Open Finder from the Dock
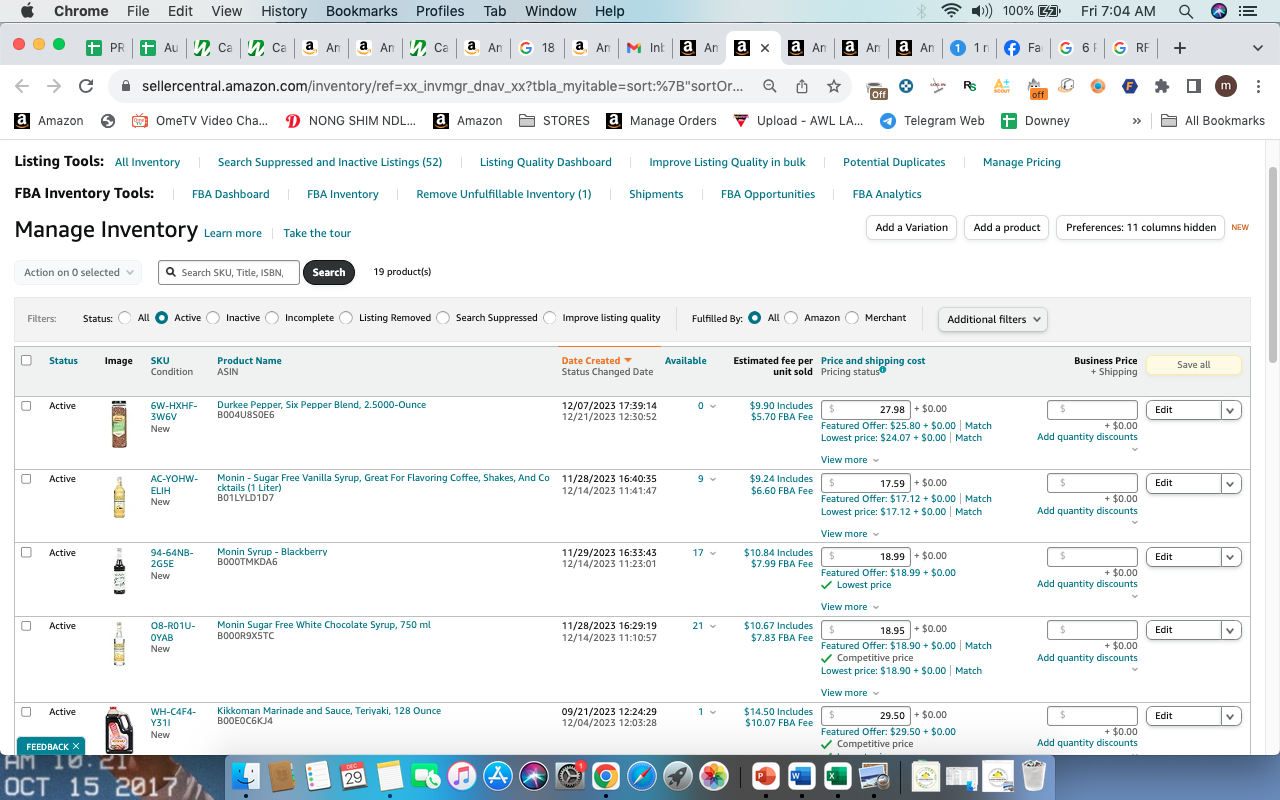This screenshot has height=800, width=1280. [247, 775]
